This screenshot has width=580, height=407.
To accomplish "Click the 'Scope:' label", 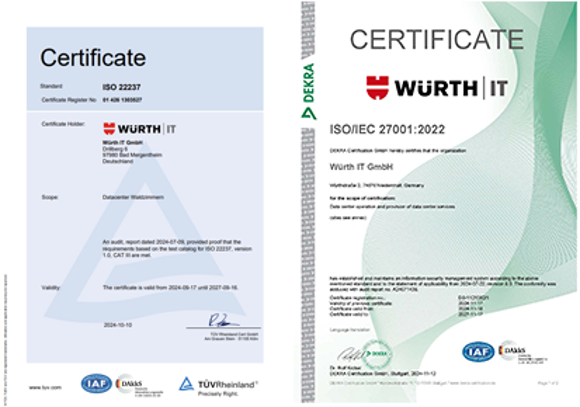I will click(x=50, y=197).
